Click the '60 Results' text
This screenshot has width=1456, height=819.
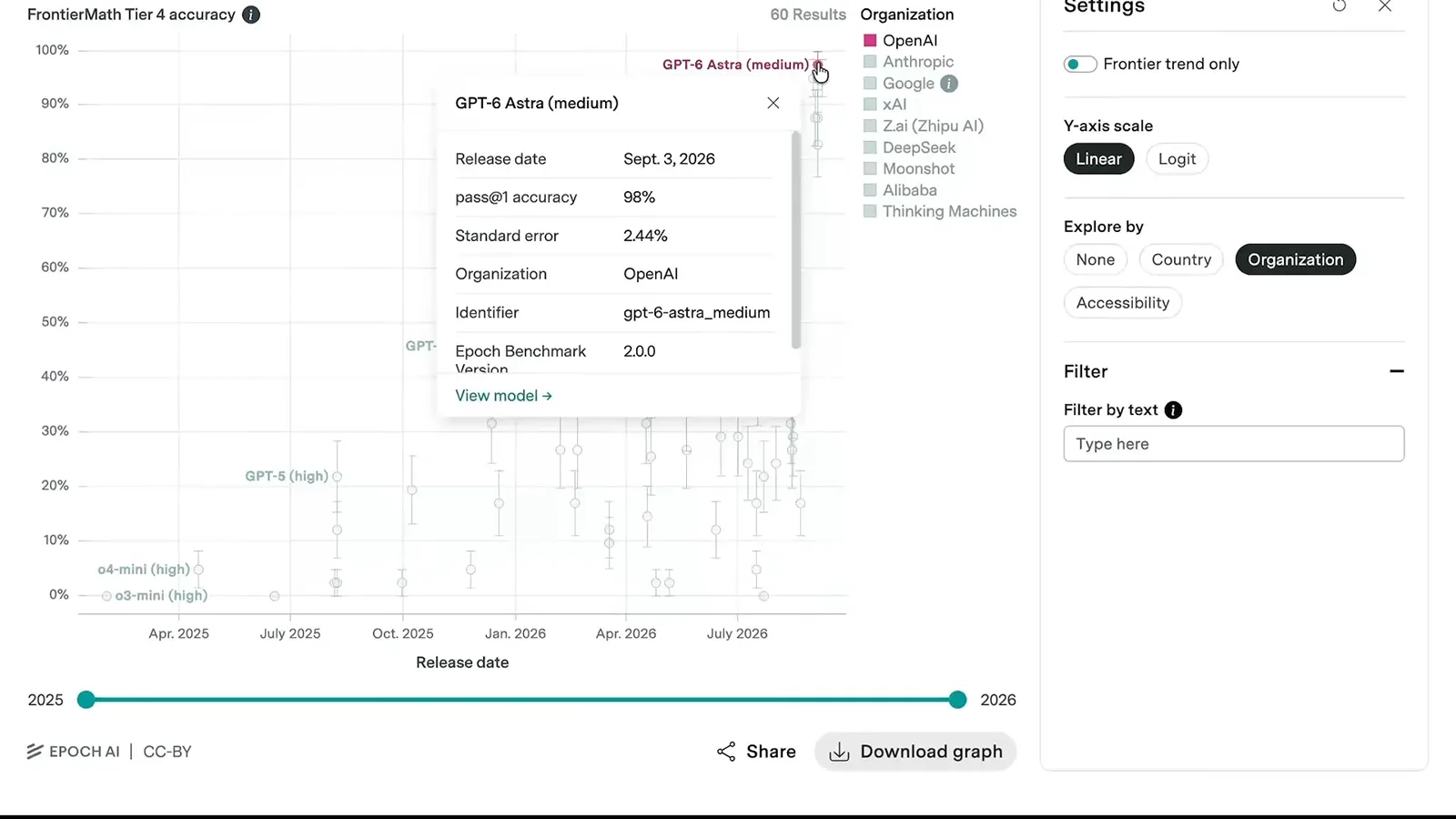tap(808, 15)
